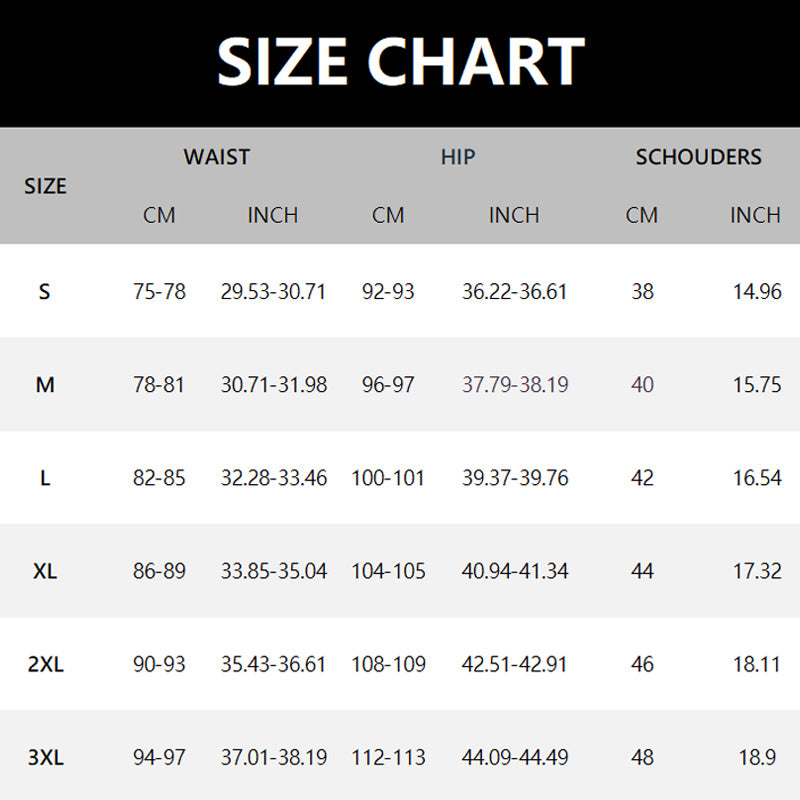Click shoulder value 46 cm

pos(642,664)
